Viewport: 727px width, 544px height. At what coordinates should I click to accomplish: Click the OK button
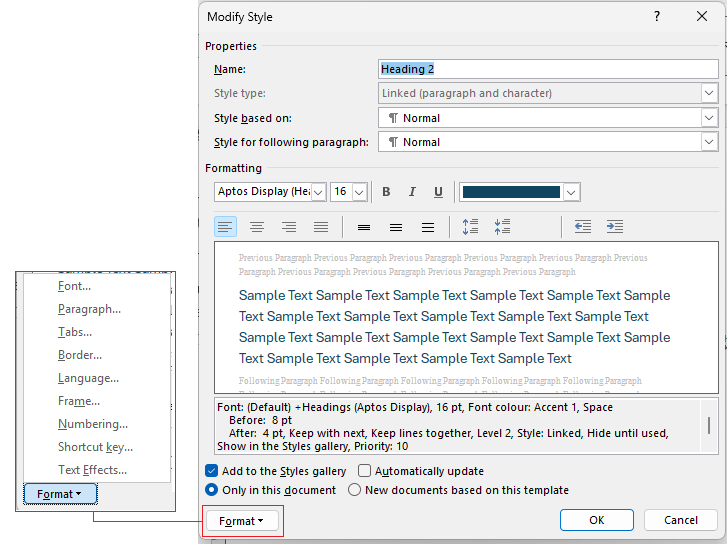(596, 520)
